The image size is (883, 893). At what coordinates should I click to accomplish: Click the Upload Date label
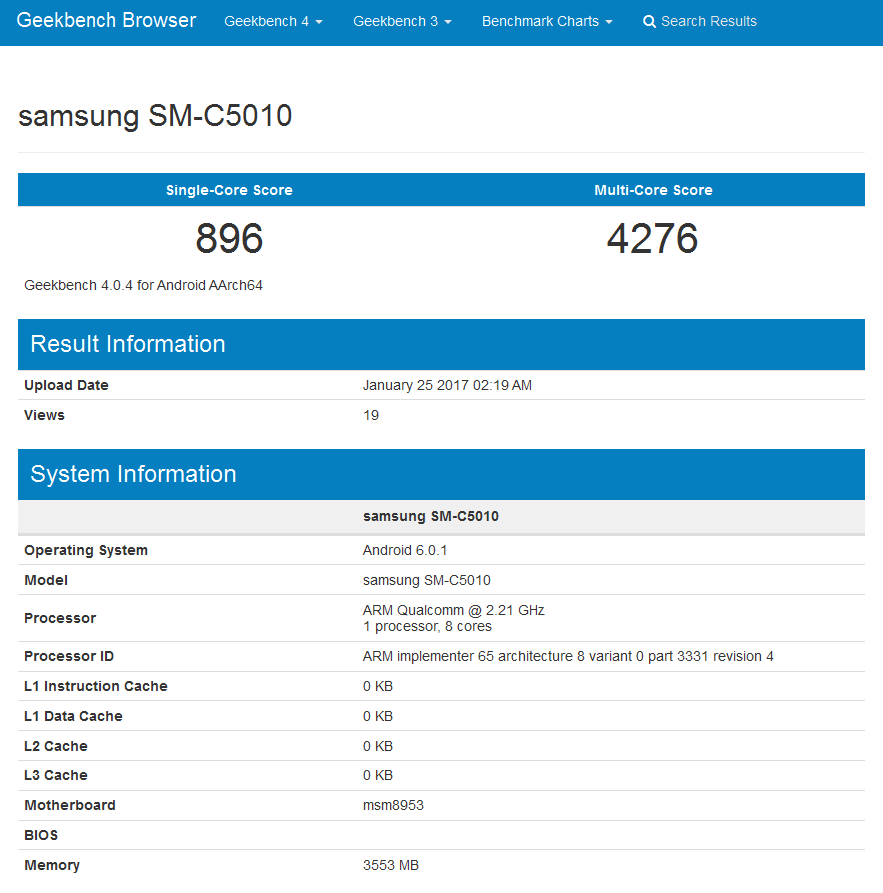pyautogui.click(x=66, y=385)
